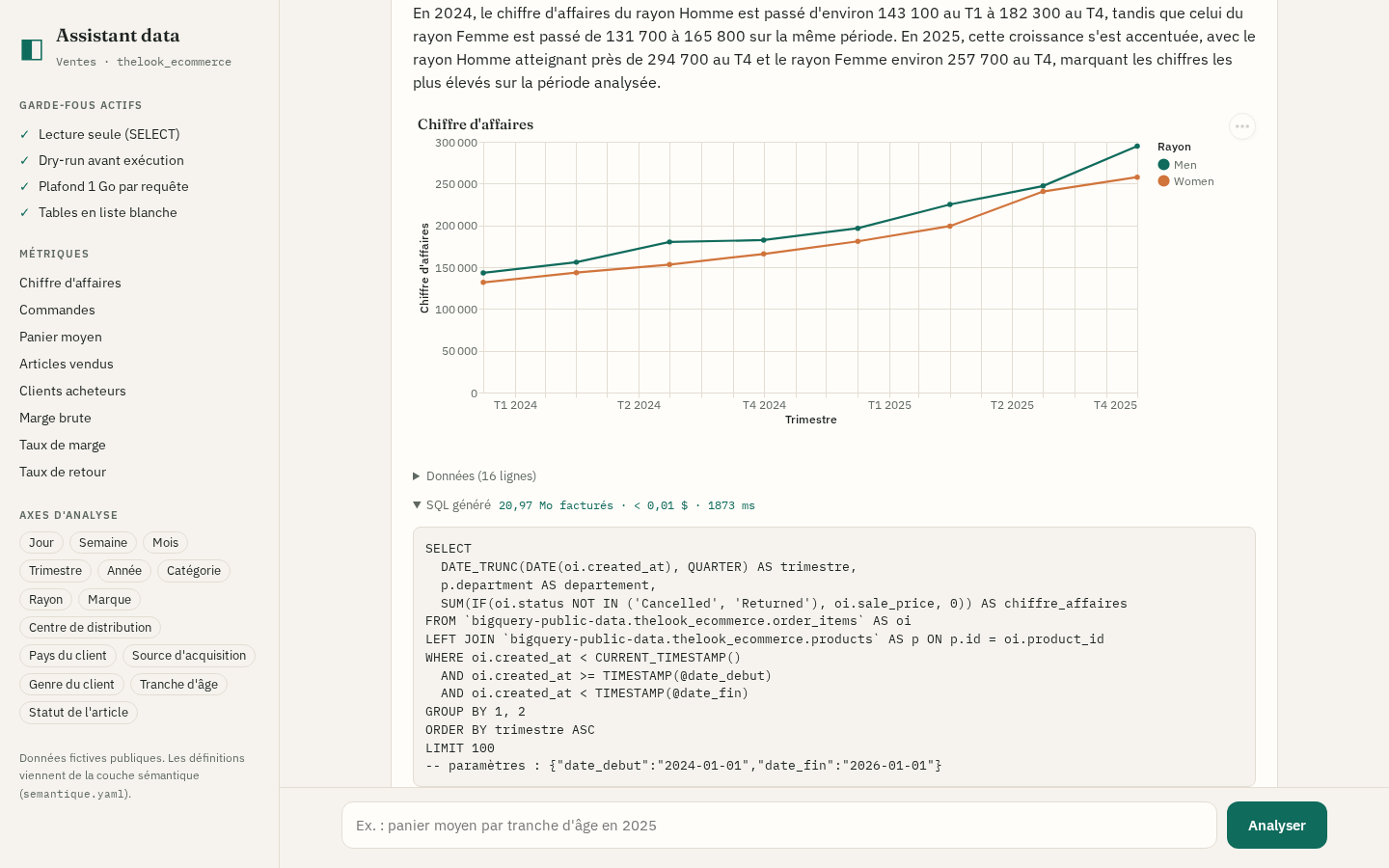Open the Taux de retour metric

pyautogui.click(x=63, y=472)
